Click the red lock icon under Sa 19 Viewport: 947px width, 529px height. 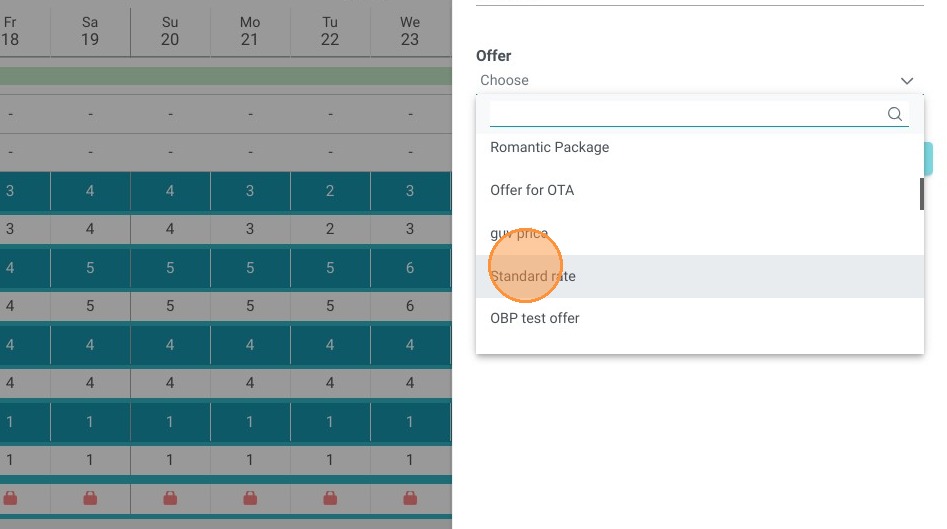tap(90, 498)
